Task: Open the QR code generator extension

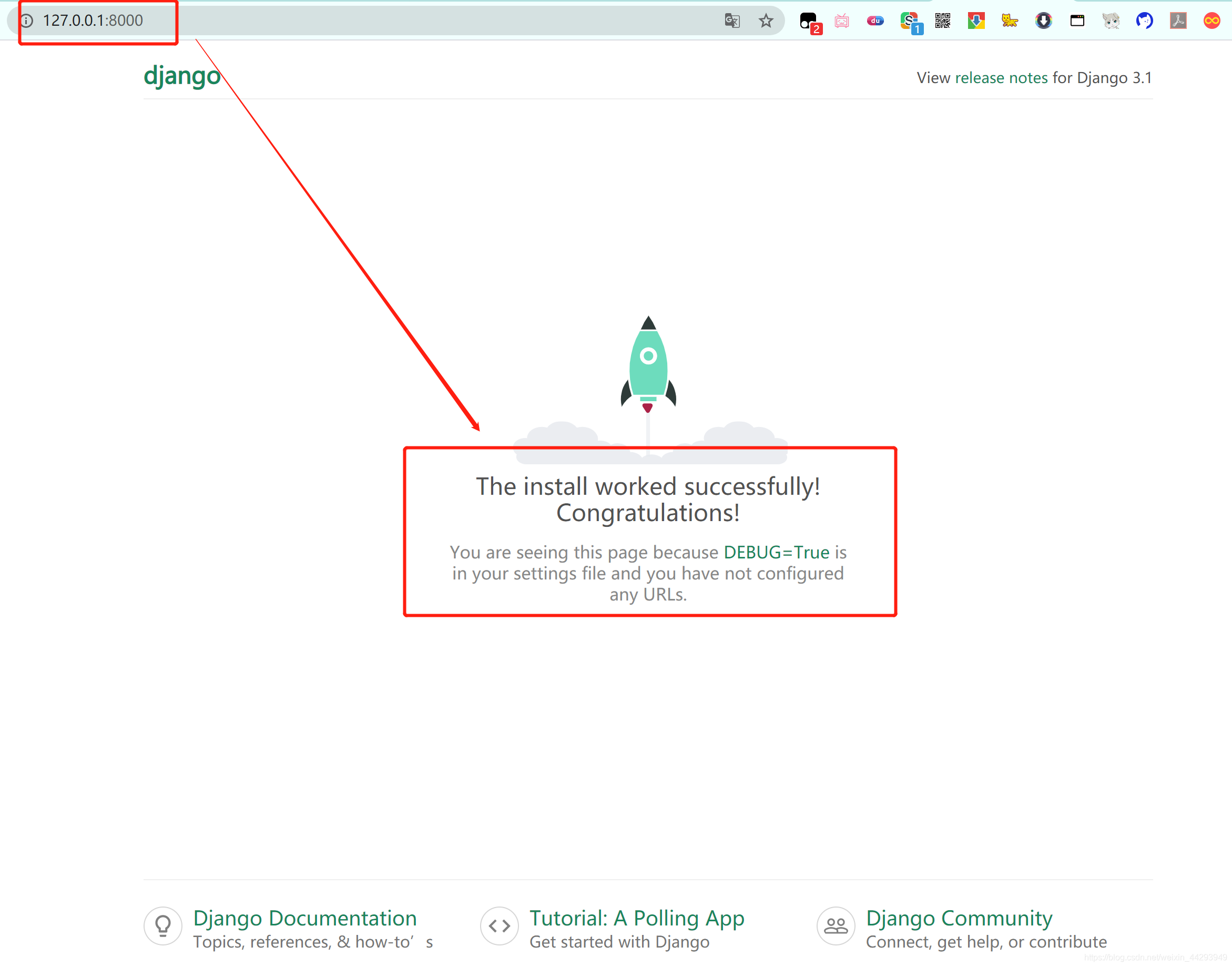Action: (x=942, y=21)
